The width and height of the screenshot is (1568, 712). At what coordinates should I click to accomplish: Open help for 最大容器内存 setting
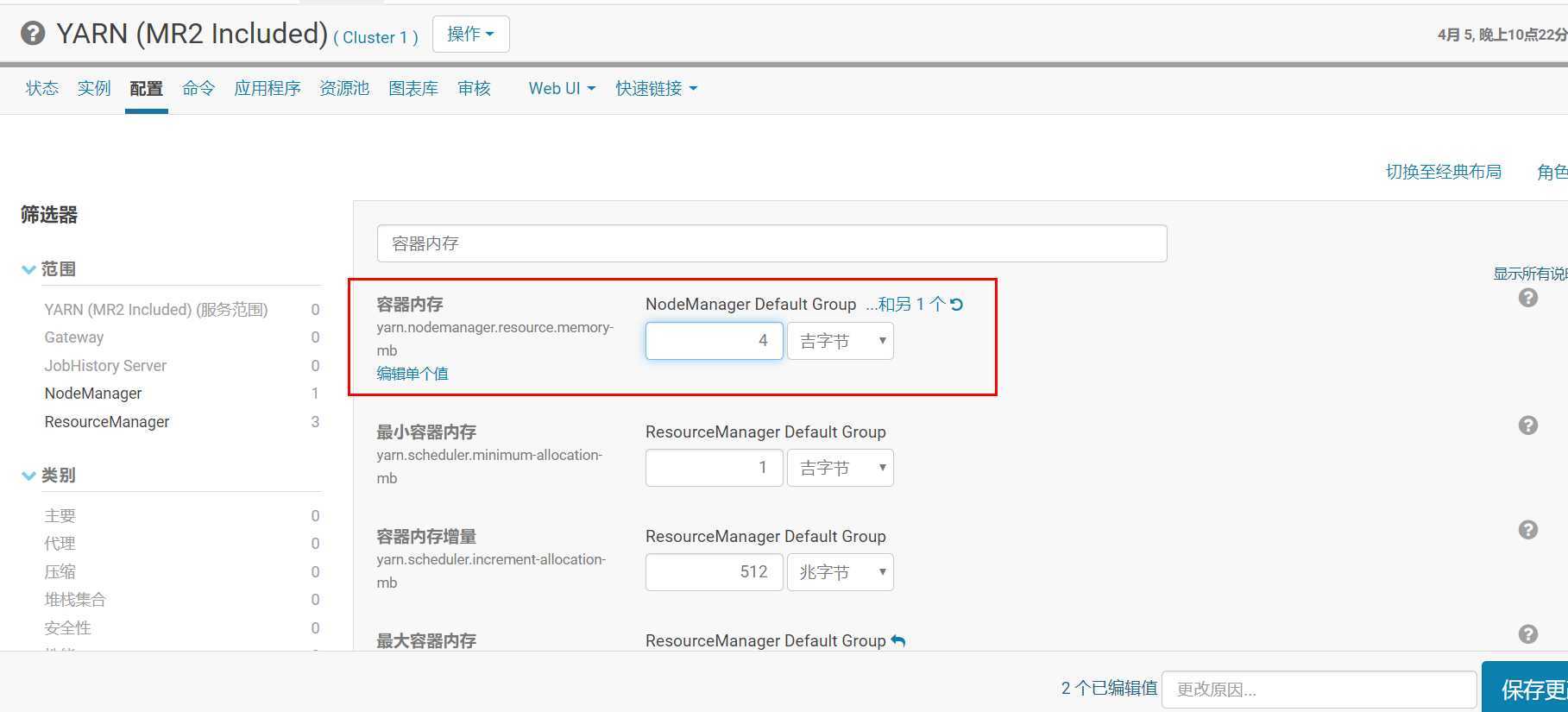1528,634
